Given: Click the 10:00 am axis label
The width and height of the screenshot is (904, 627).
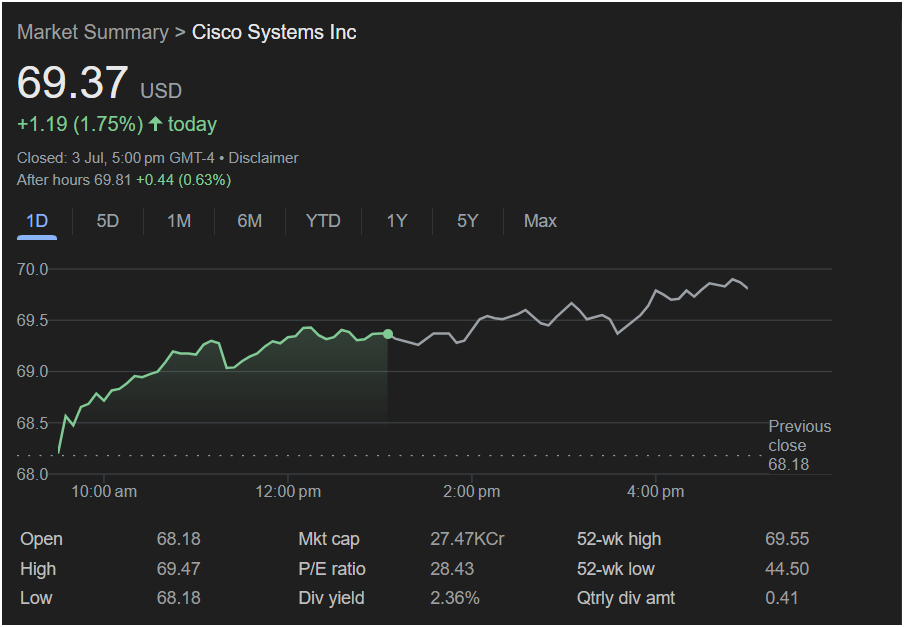Looking at the screenshot, I should [104, 492].
